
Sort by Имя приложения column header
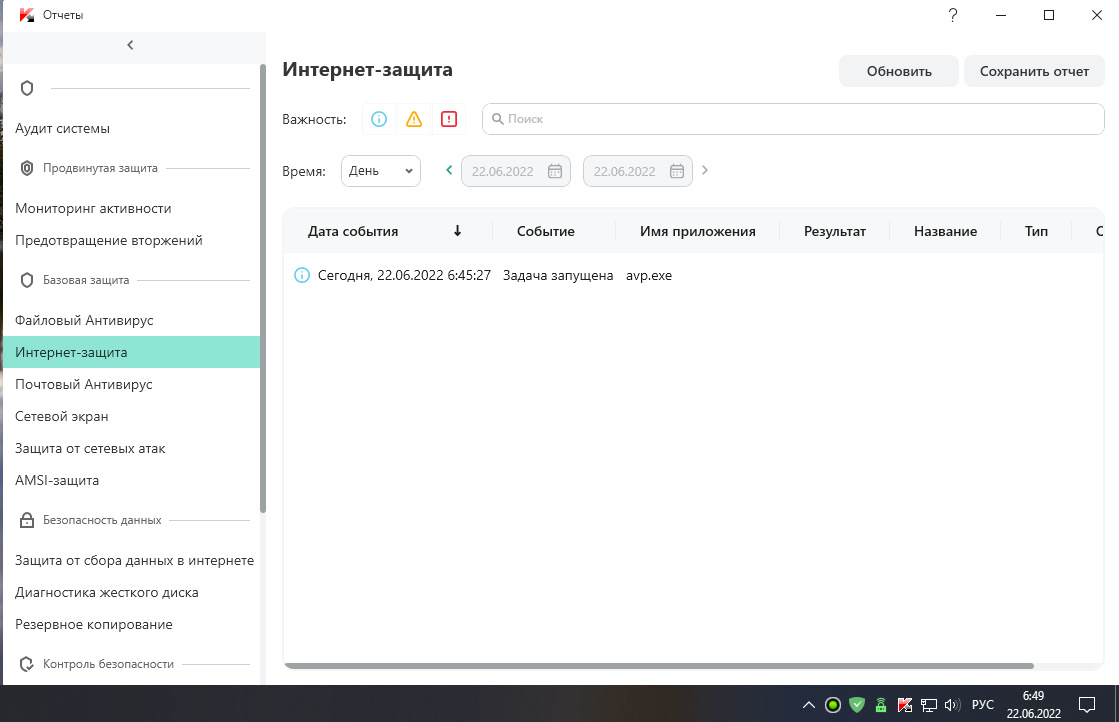point(697,231)
